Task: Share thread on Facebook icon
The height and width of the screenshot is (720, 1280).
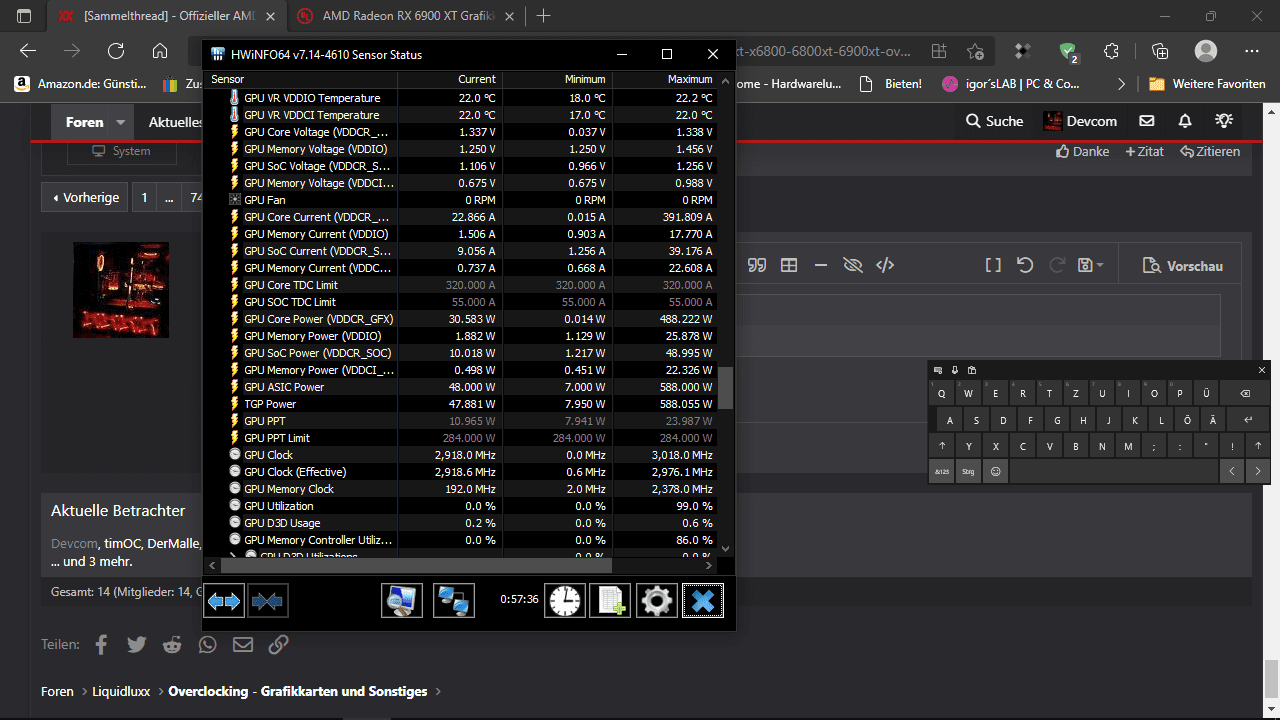Action: point(101,644)
